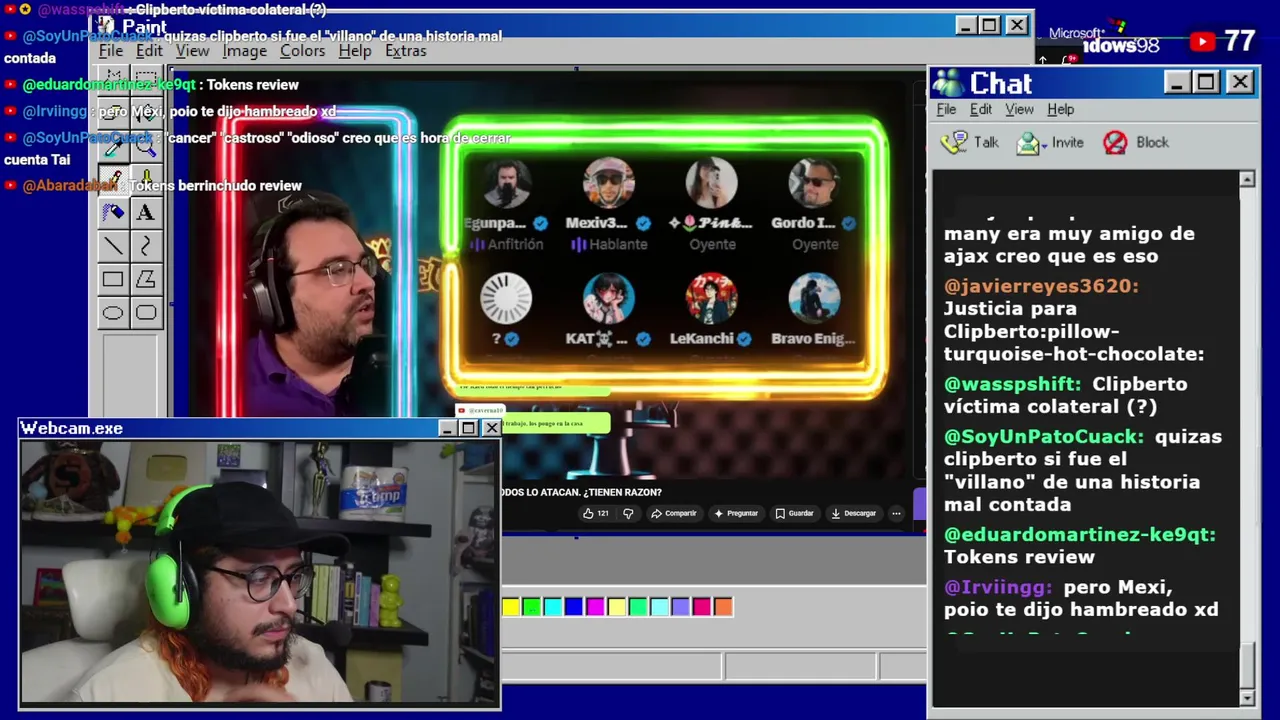Pick the crimson pink color swatch
The width and height of the screenshot is (1280, 720).
[702, 606]
